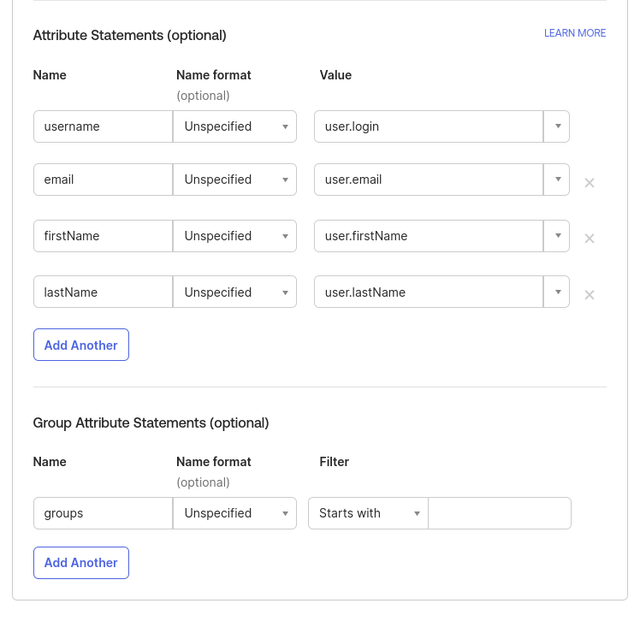Expand value options arrow for user.firstName
640x620 pixels.
(x=557, y=236)
